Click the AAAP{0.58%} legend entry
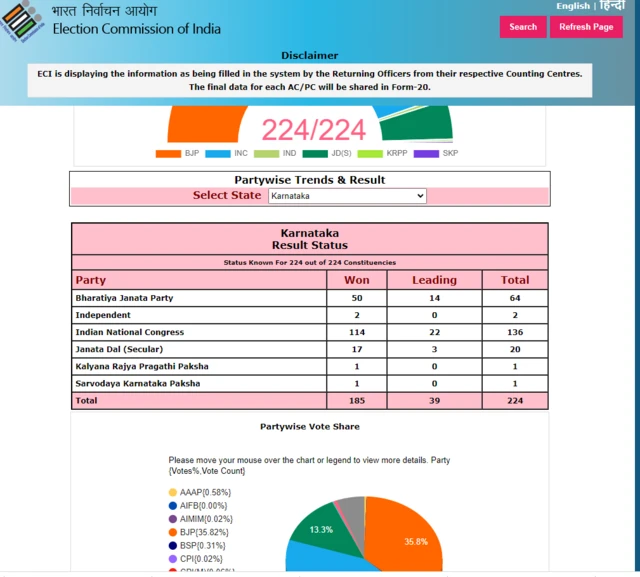 click(200, 493)
